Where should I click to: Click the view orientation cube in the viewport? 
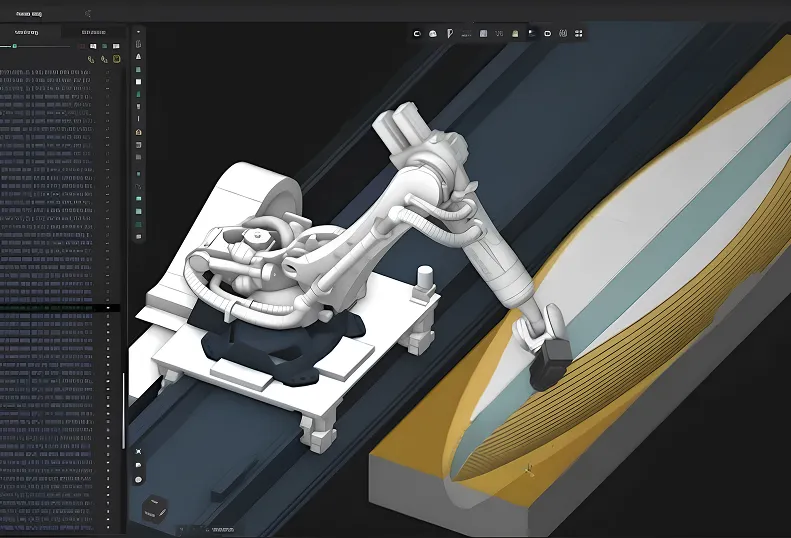point(156,508)
